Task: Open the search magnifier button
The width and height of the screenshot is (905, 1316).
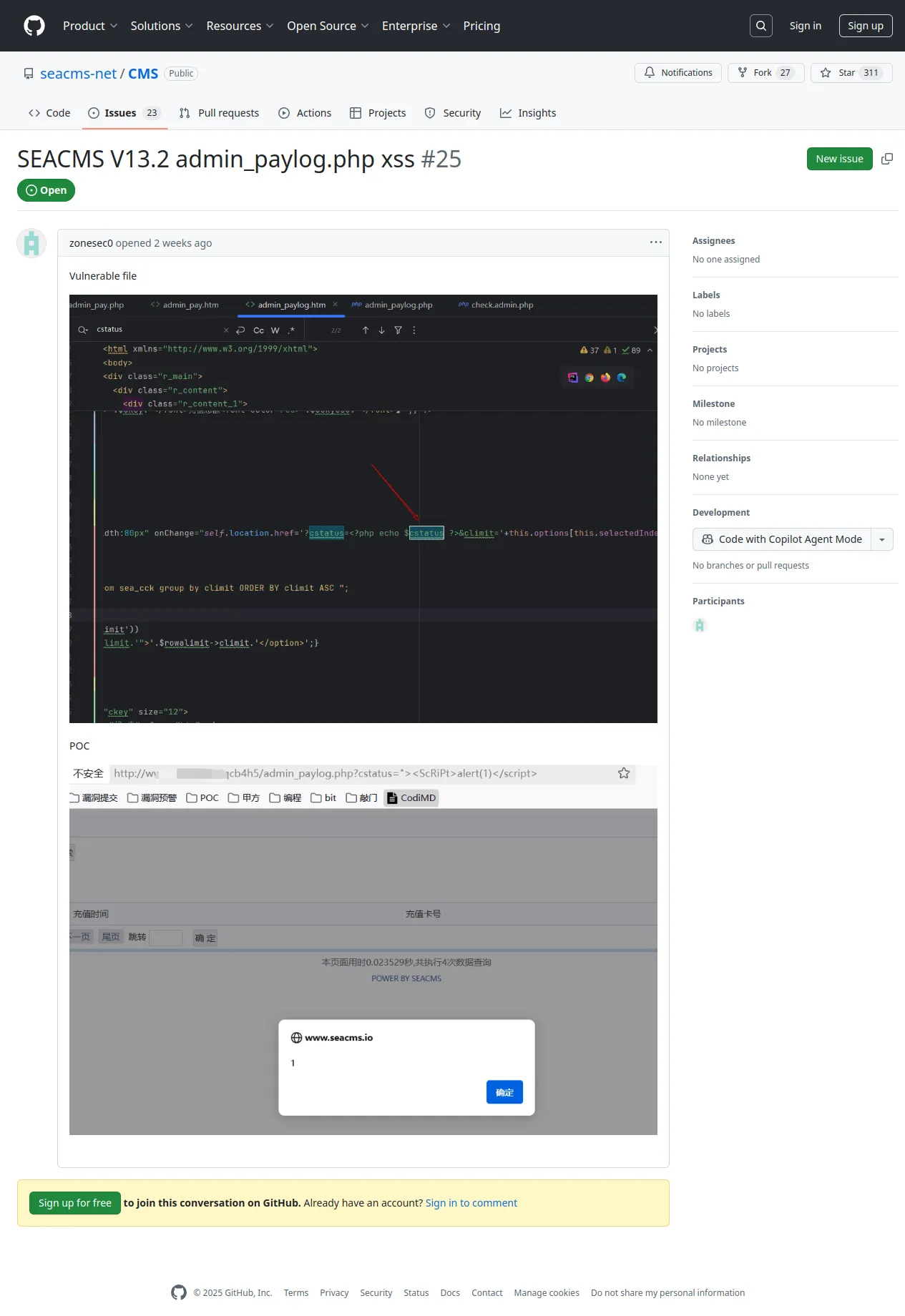Action: click(761, 26)
